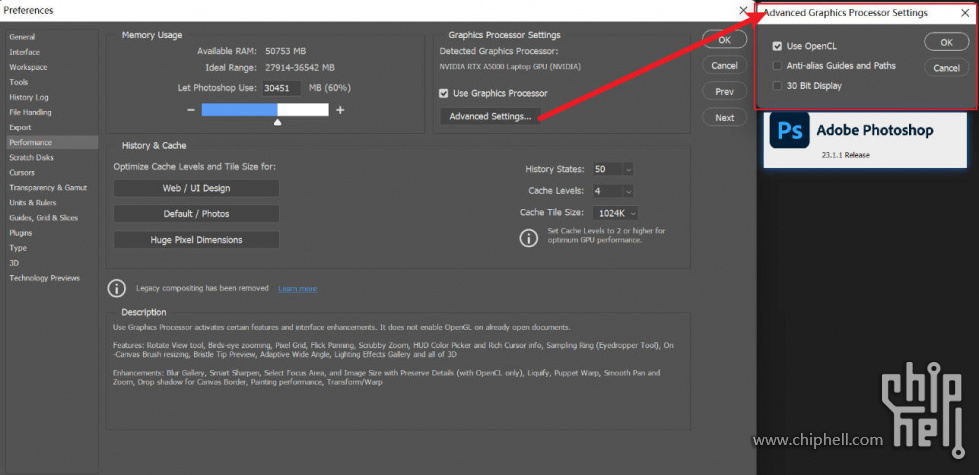Close the Preferences dialog
979x475 pixels.
(743, 11)
